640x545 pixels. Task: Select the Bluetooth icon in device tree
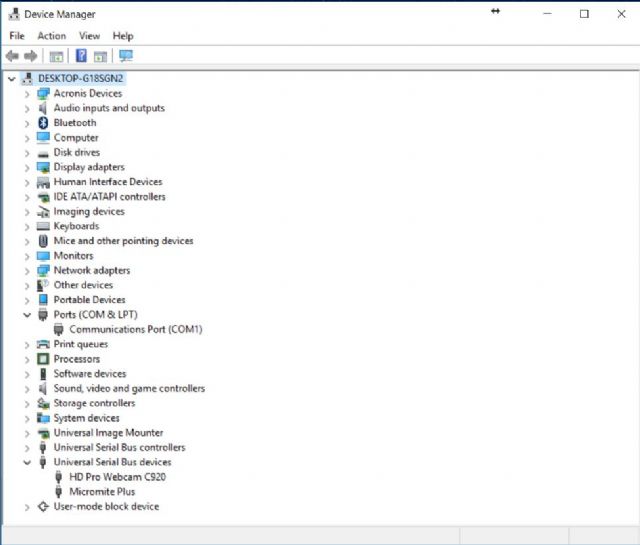click(43, 123)
